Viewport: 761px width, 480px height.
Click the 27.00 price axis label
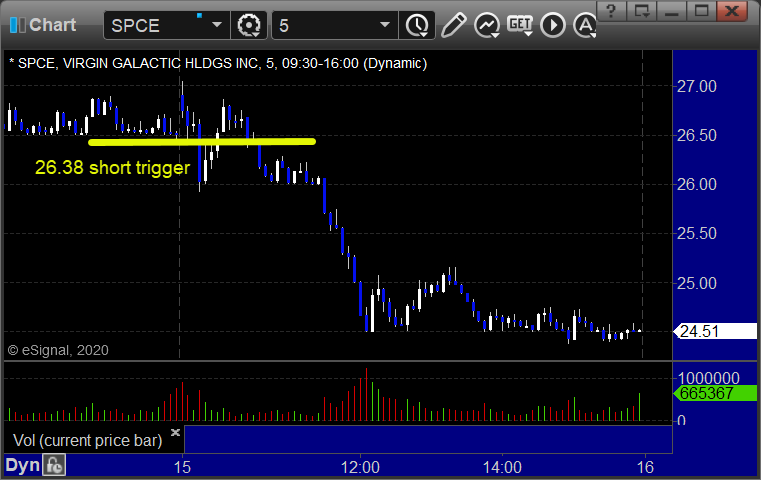[696, 86]
